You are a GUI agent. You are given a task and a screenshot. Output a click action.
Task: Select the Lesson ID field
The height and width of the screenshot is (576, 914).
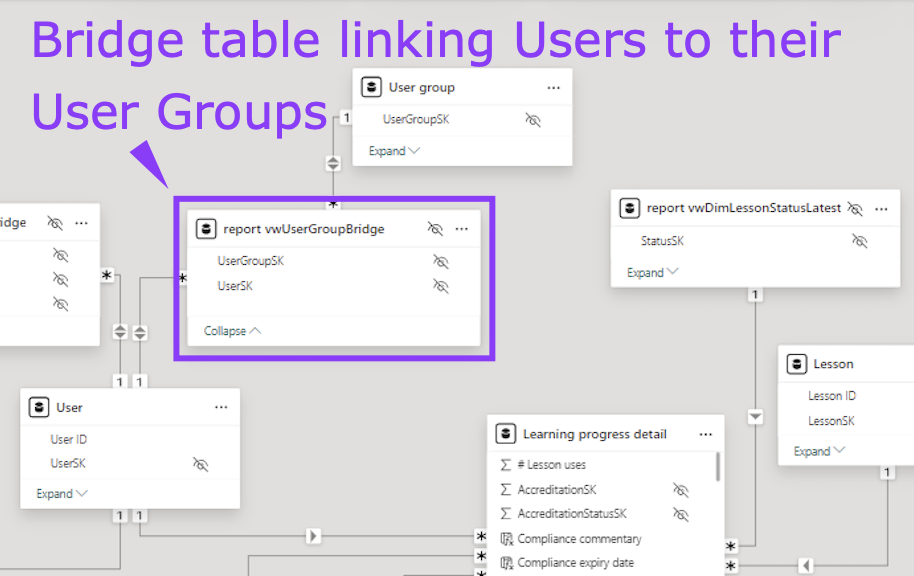tap(832, 396)
